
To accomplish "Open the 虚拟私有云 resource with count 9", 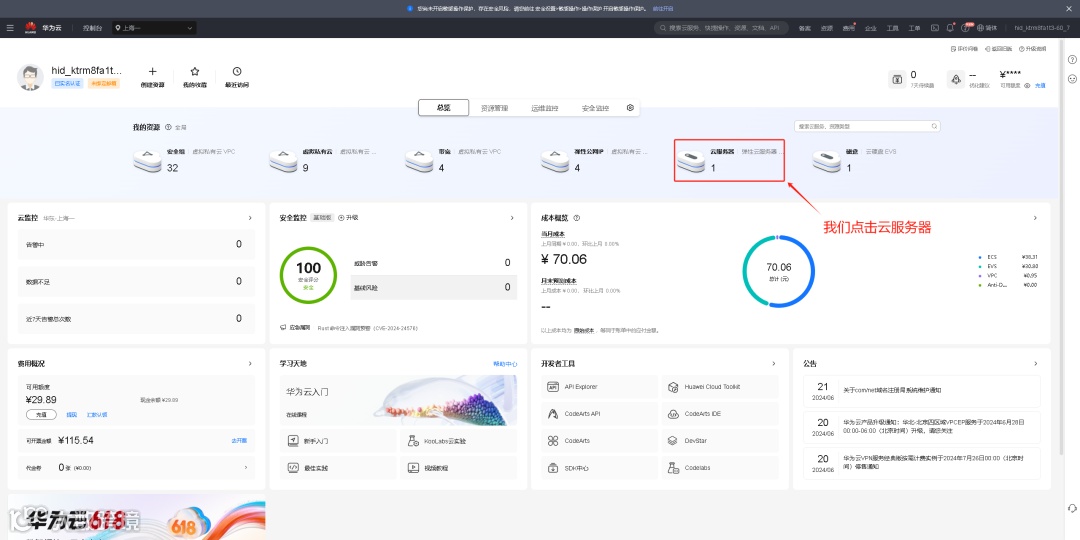I will pos(321,160).
